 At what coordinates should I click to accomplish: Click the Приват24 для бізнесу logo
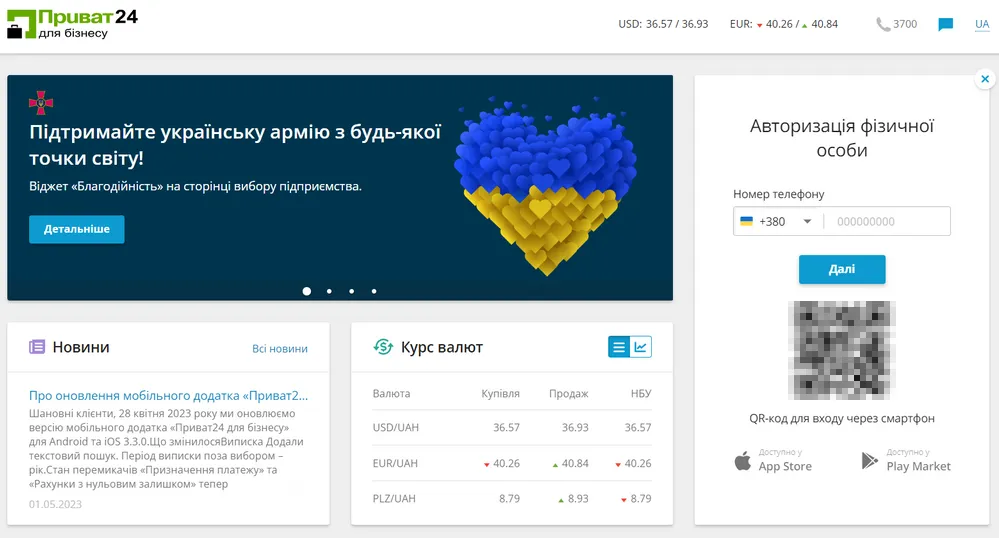72,24
